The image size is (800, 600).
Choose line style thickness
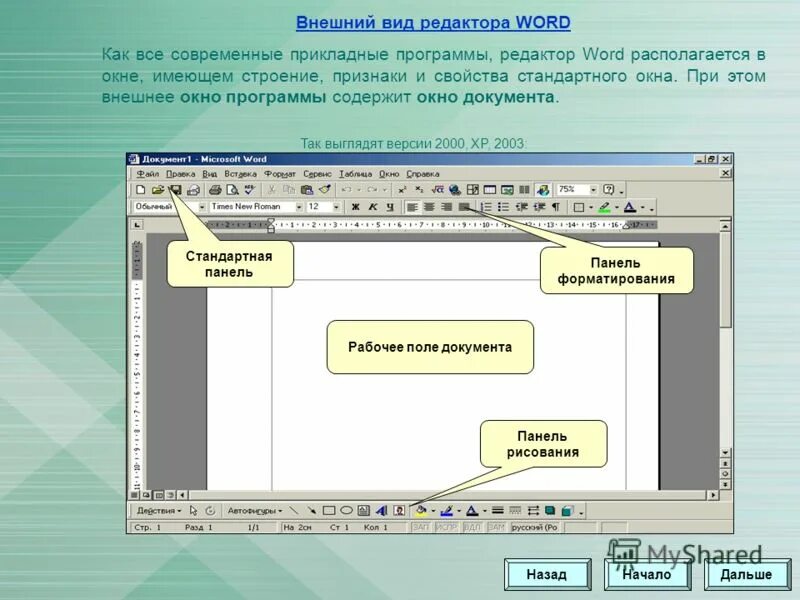pyautogui.click(x=498, y=510)
